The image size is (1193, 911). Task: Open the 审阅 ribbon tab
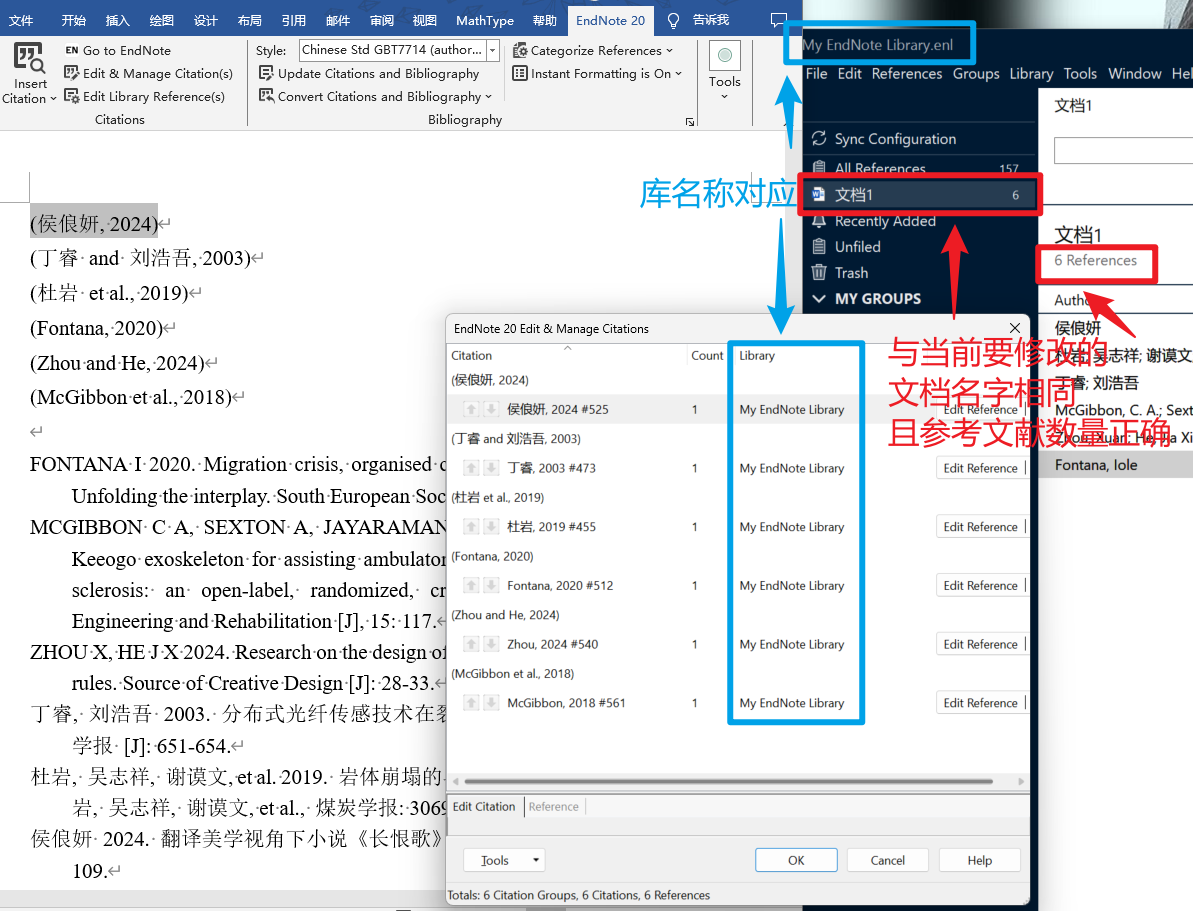pos(381,21)
